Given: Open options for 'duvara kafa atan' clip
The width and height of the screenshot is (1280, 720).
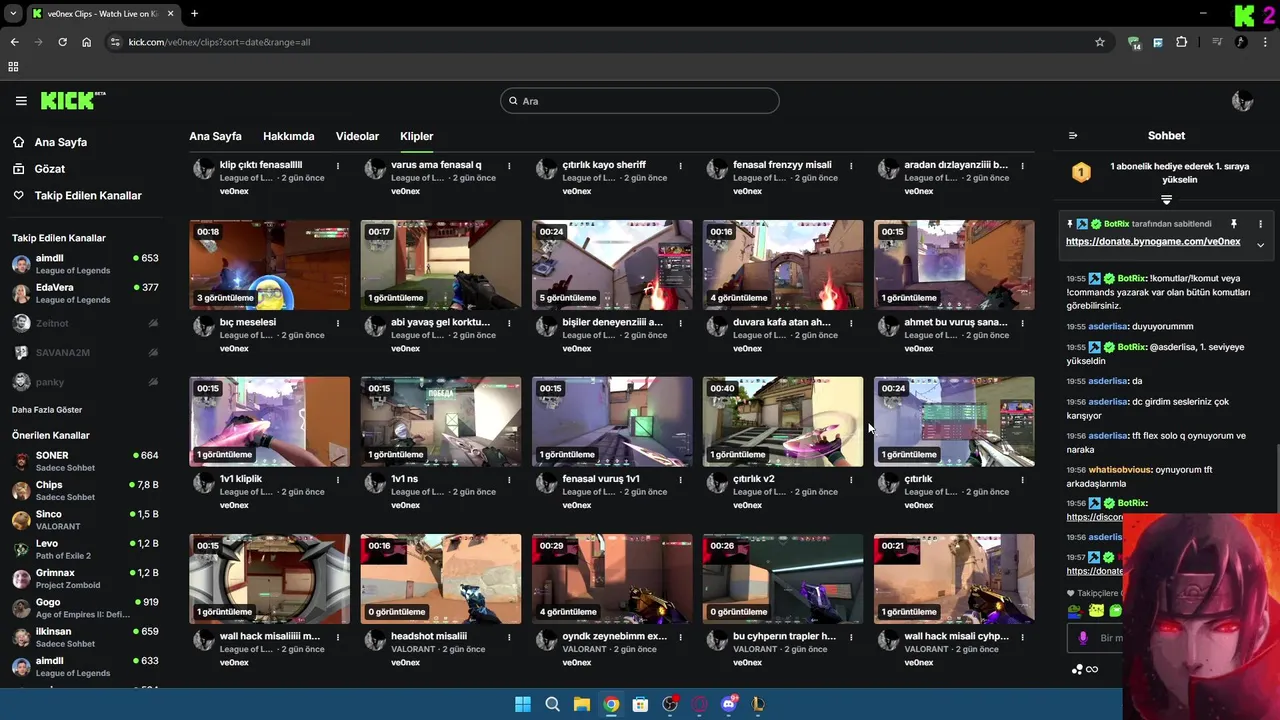Looking at the screenshot, I should 851,323.
